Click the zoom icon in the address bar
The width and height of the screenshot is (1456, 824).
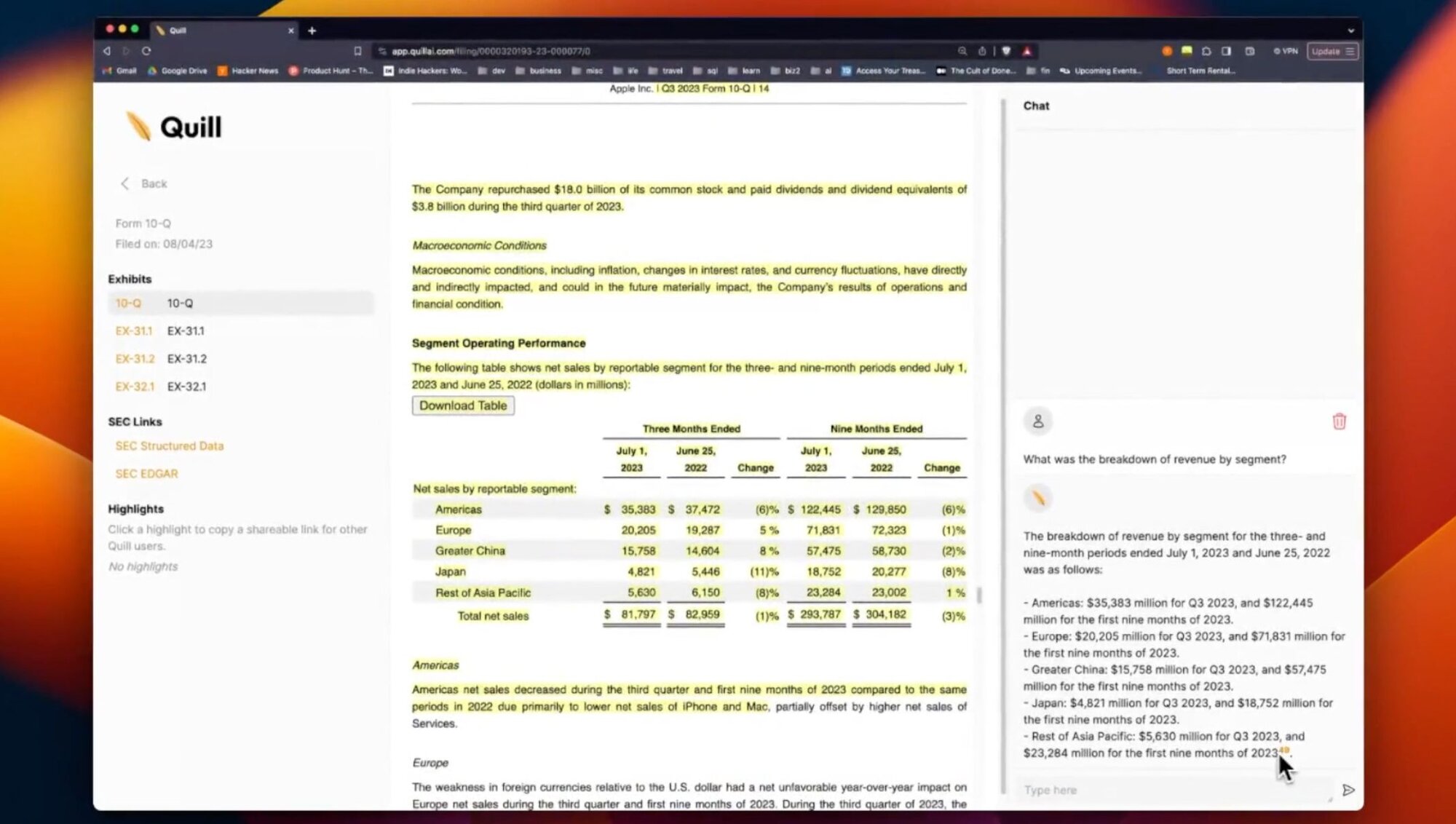[x=962, y=51]
